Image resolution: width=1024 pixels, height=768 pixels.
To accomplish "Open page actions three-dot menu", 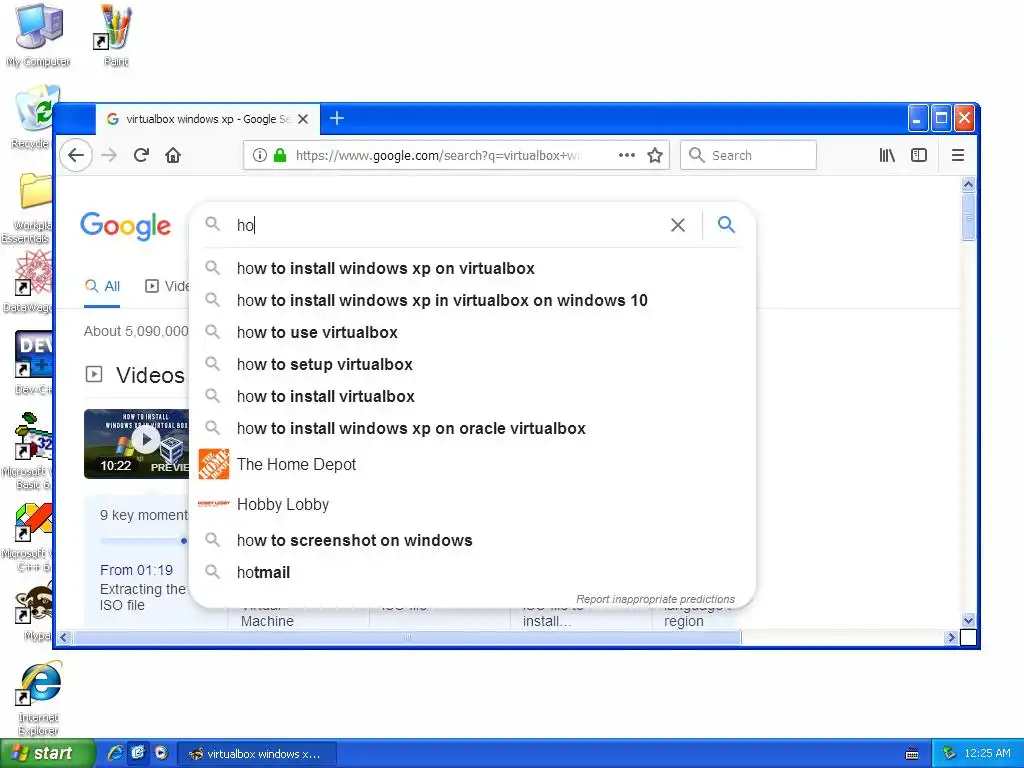I will [626, 155].
